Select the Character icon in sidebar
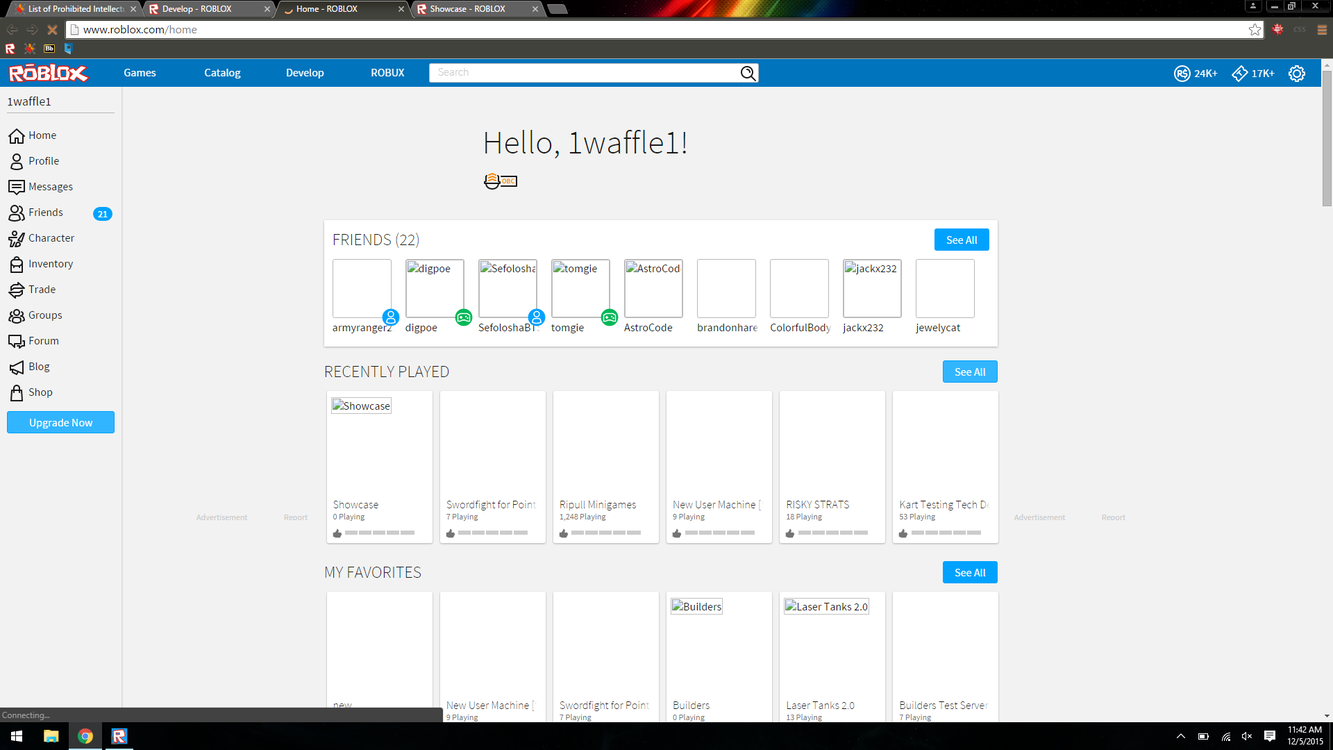This screenshot has width=1333, height=750. pyautogui.click(x=49, y=238)
